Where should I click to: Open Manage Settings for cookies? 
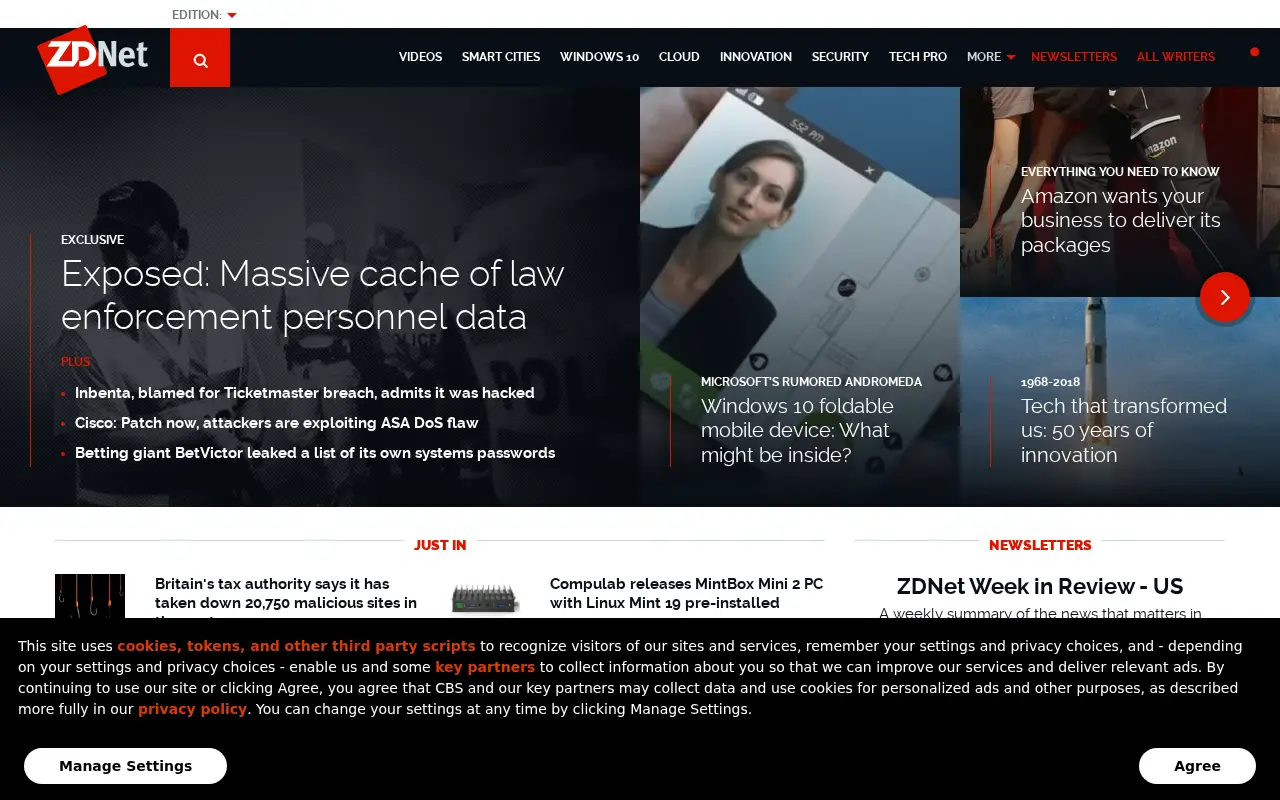pos(125,766)
